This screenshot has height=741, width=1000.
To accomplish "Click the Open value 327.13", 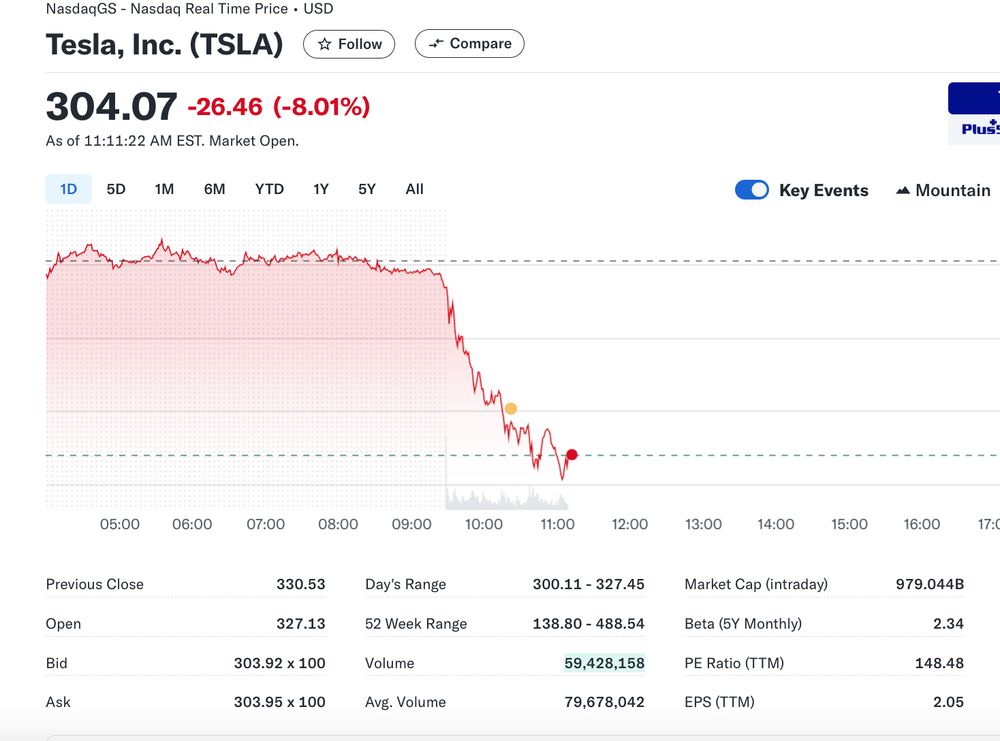I will point(300,624).
